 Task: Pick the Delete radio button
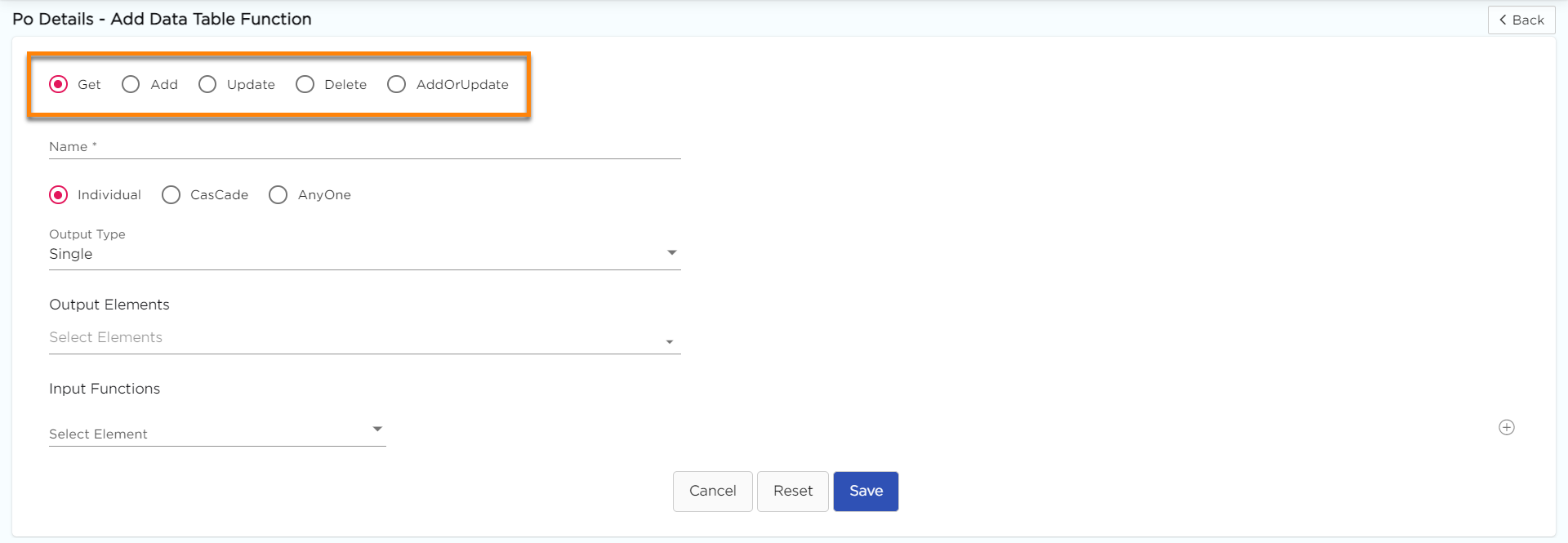coord(305,85)
